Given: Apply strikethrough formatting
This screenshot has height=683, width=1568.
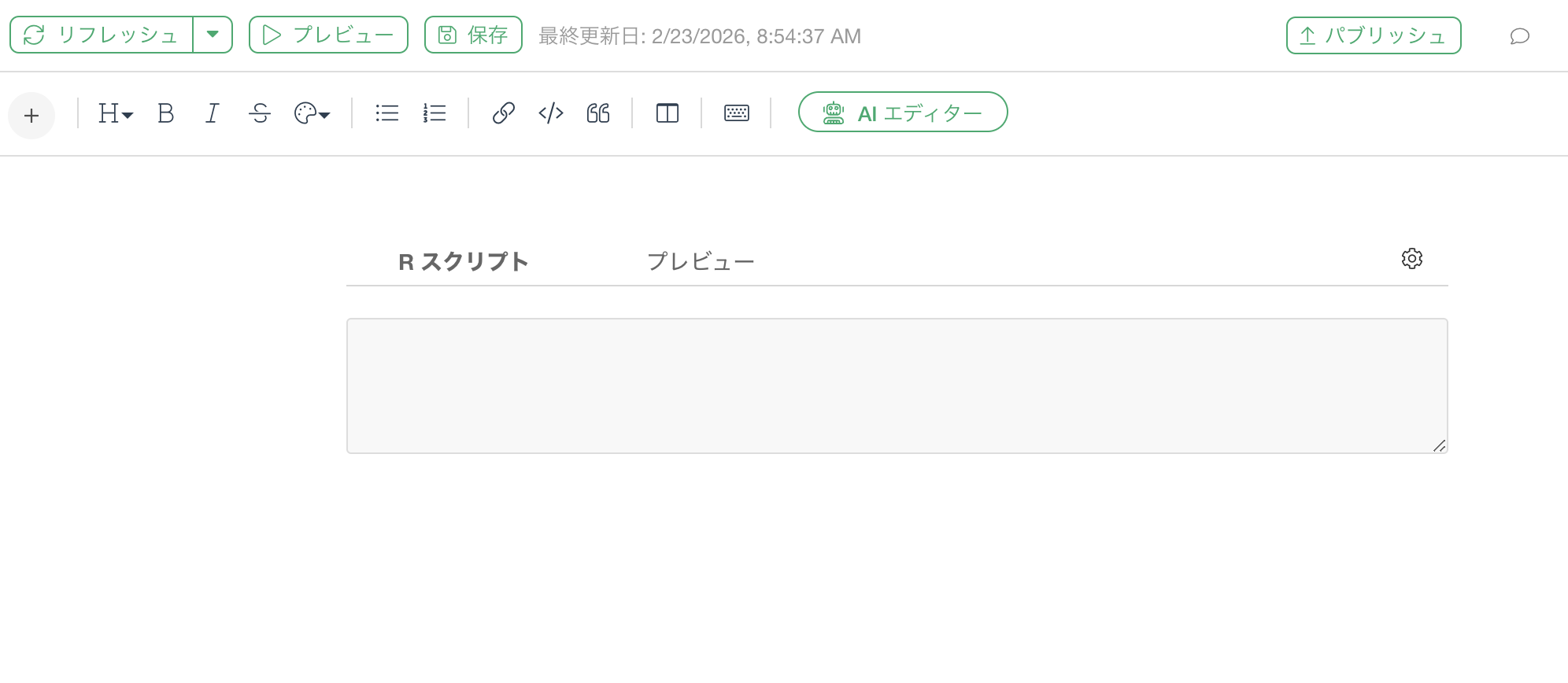Looking at the screenshot, I should (259, 113).
